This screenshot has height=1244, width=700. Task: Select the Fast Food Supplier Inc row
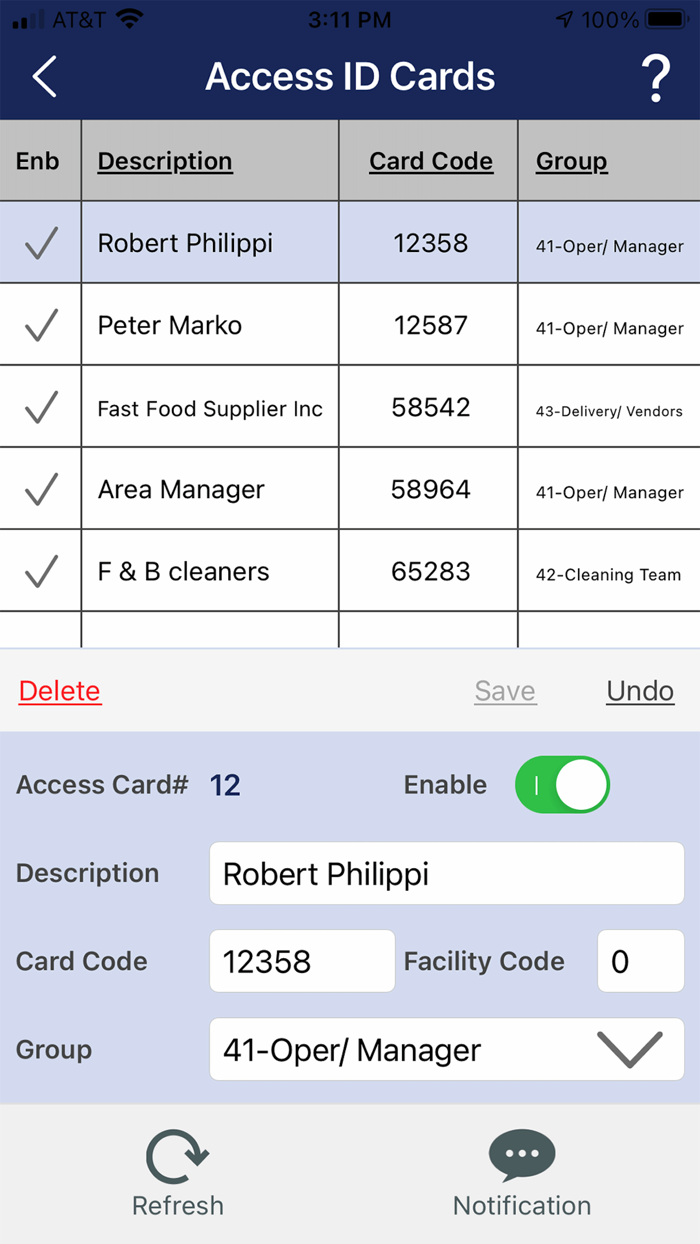pyautogui.click(x=209, y=407)
